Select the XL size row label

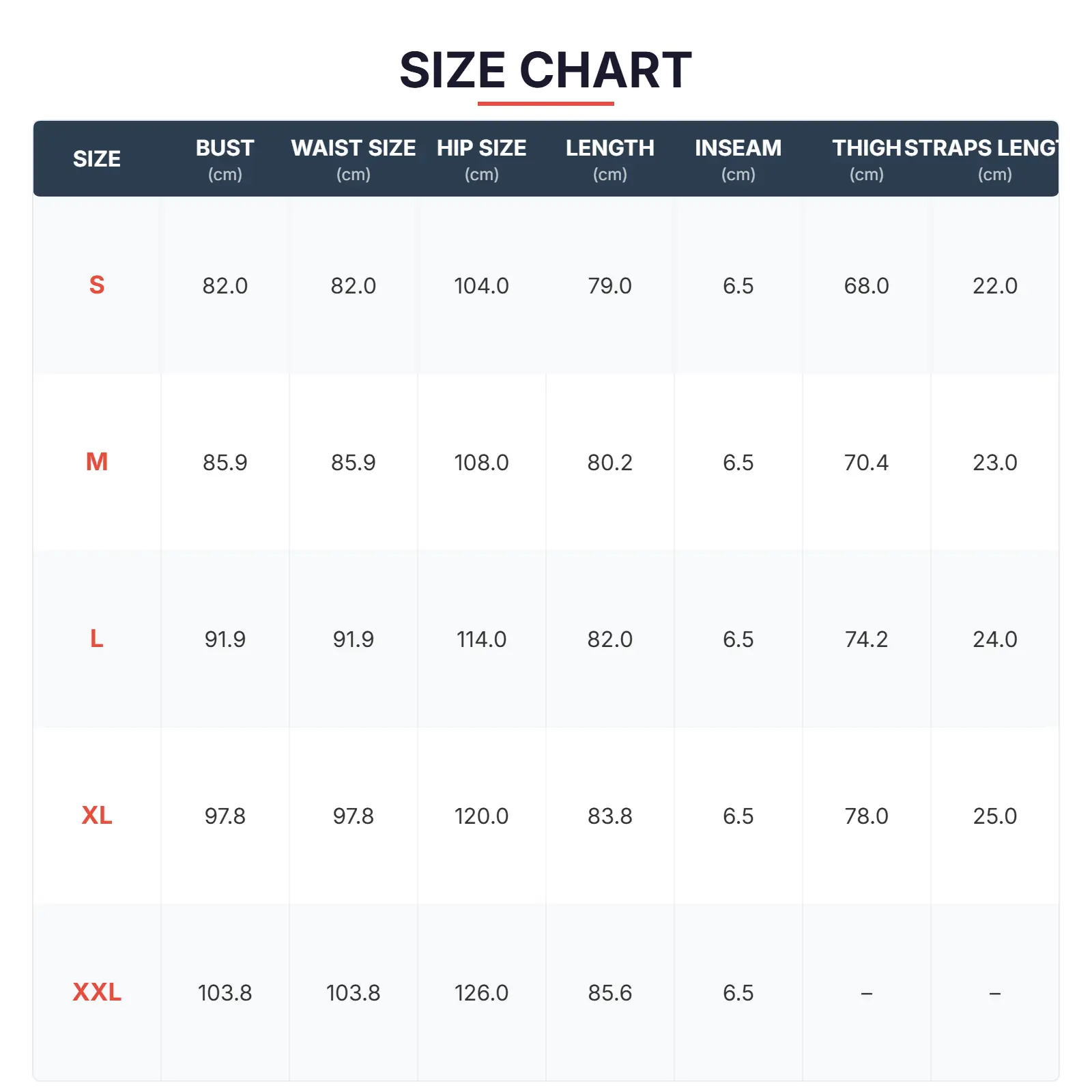97,816
